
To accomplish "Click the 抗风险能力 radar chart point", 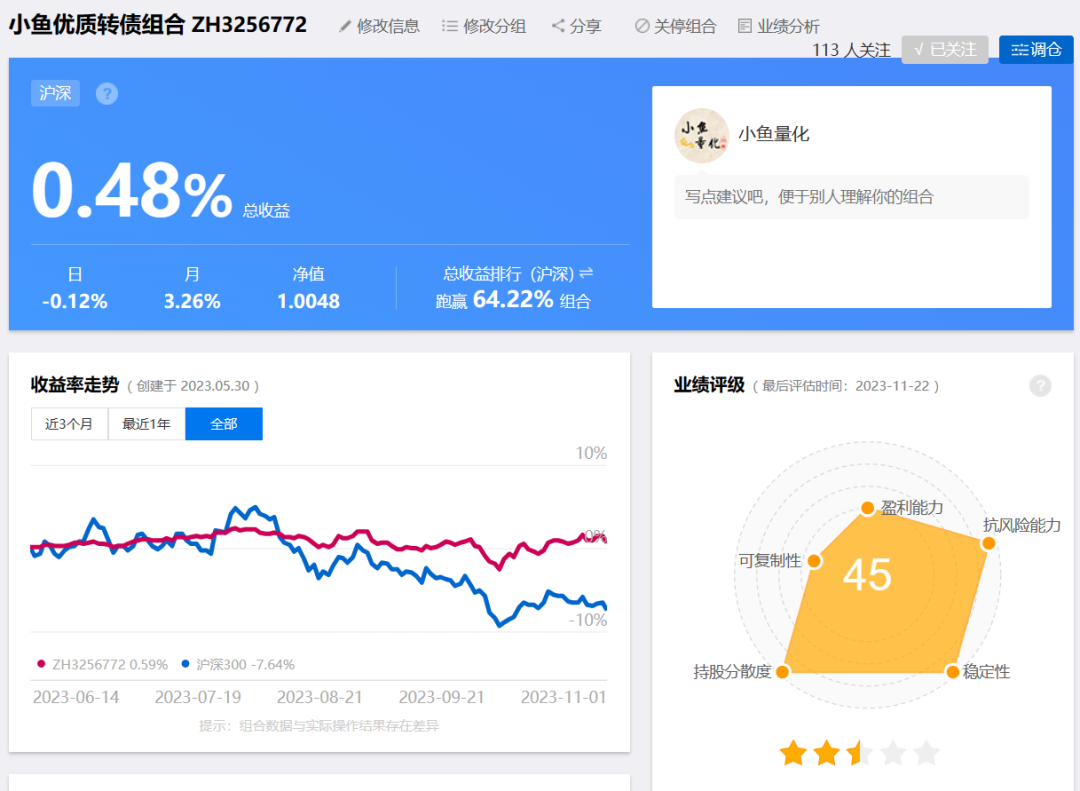I will 988,543.
